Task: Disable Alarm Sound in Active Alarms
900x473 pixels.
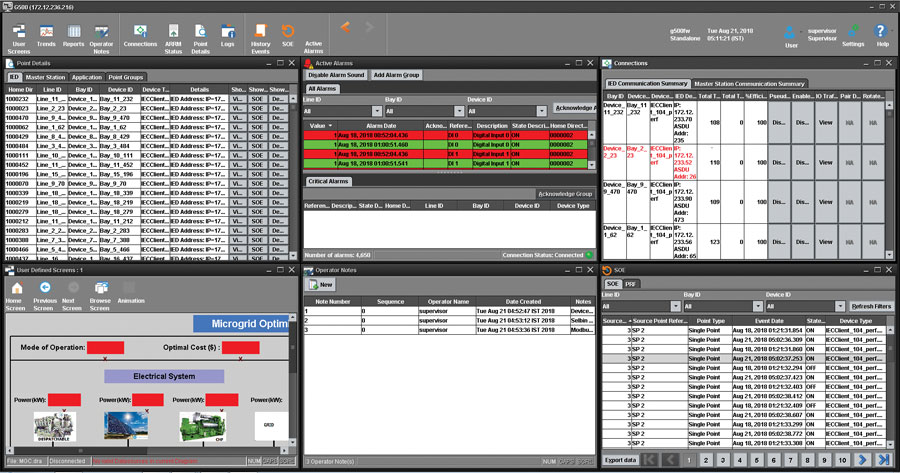Action: 336,75
